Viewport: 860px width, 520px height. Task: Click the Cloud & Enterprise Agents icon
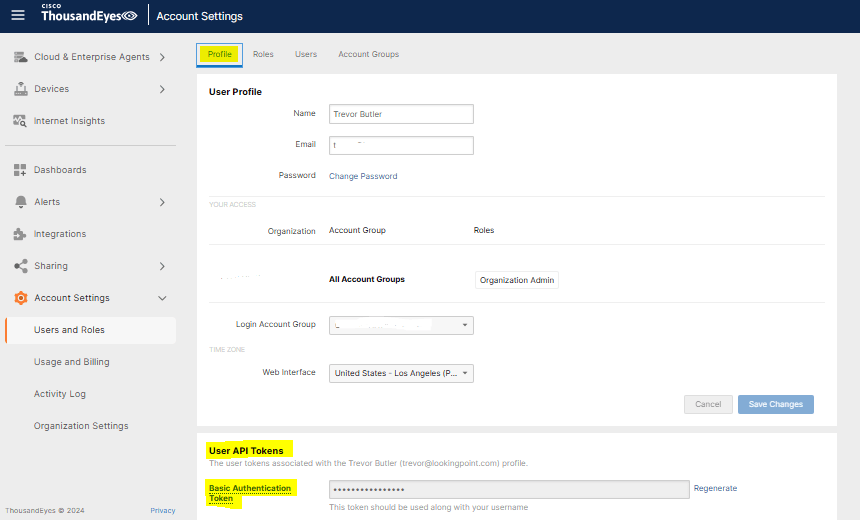tap(20, 57)
